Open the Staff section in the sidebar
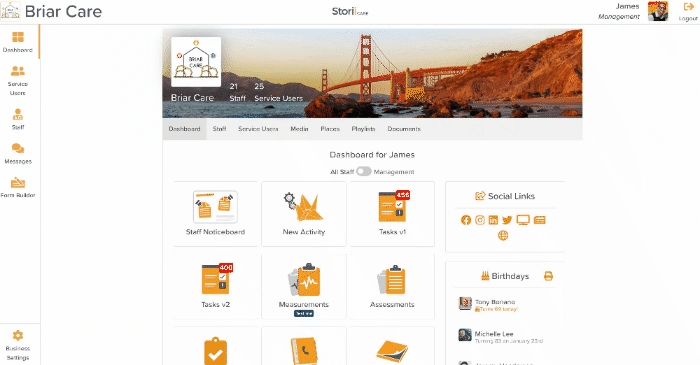Screen dimensions: 700x365 click(x=18, y=119)
